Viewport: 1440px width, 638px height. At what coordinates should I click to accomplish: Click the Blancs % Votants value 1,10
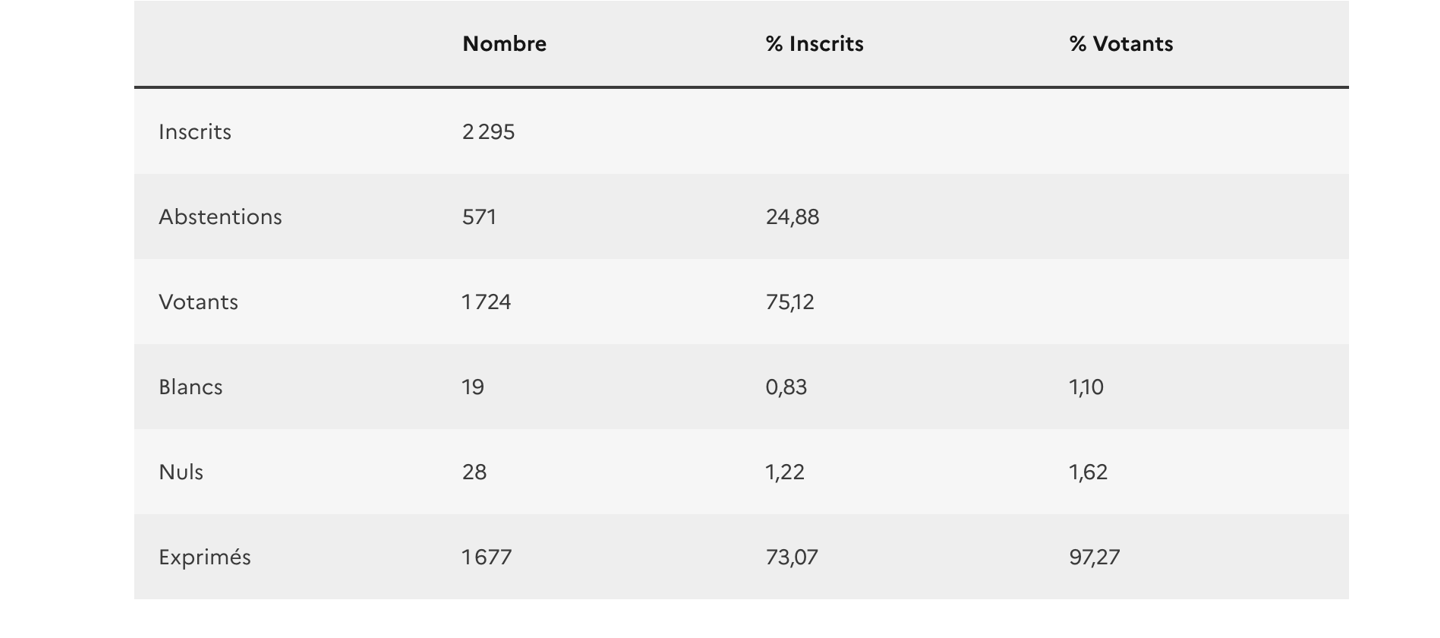pos(1086,387)
